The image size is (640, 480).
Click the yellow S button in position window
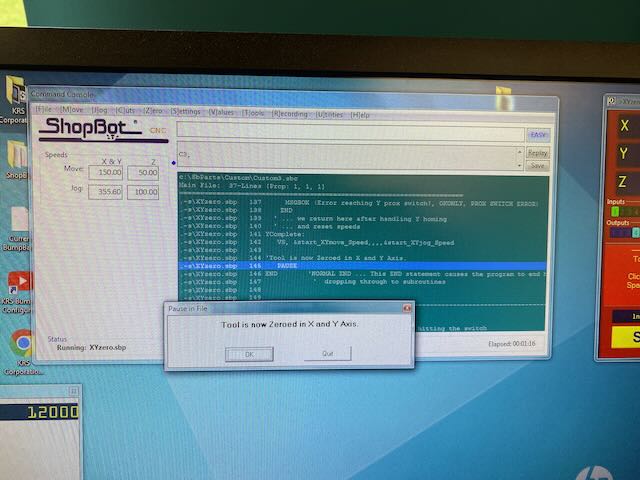(626, 337)
